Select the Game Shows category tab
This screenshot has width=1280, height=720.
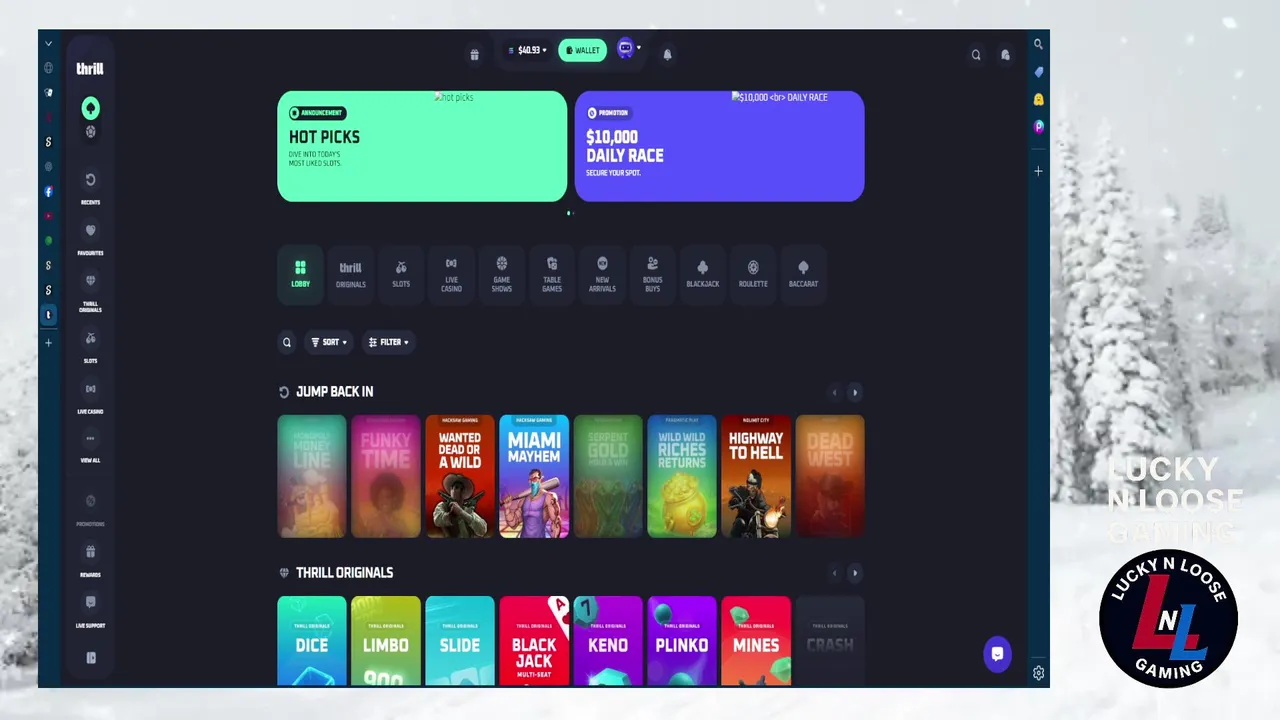coord(502,273)
